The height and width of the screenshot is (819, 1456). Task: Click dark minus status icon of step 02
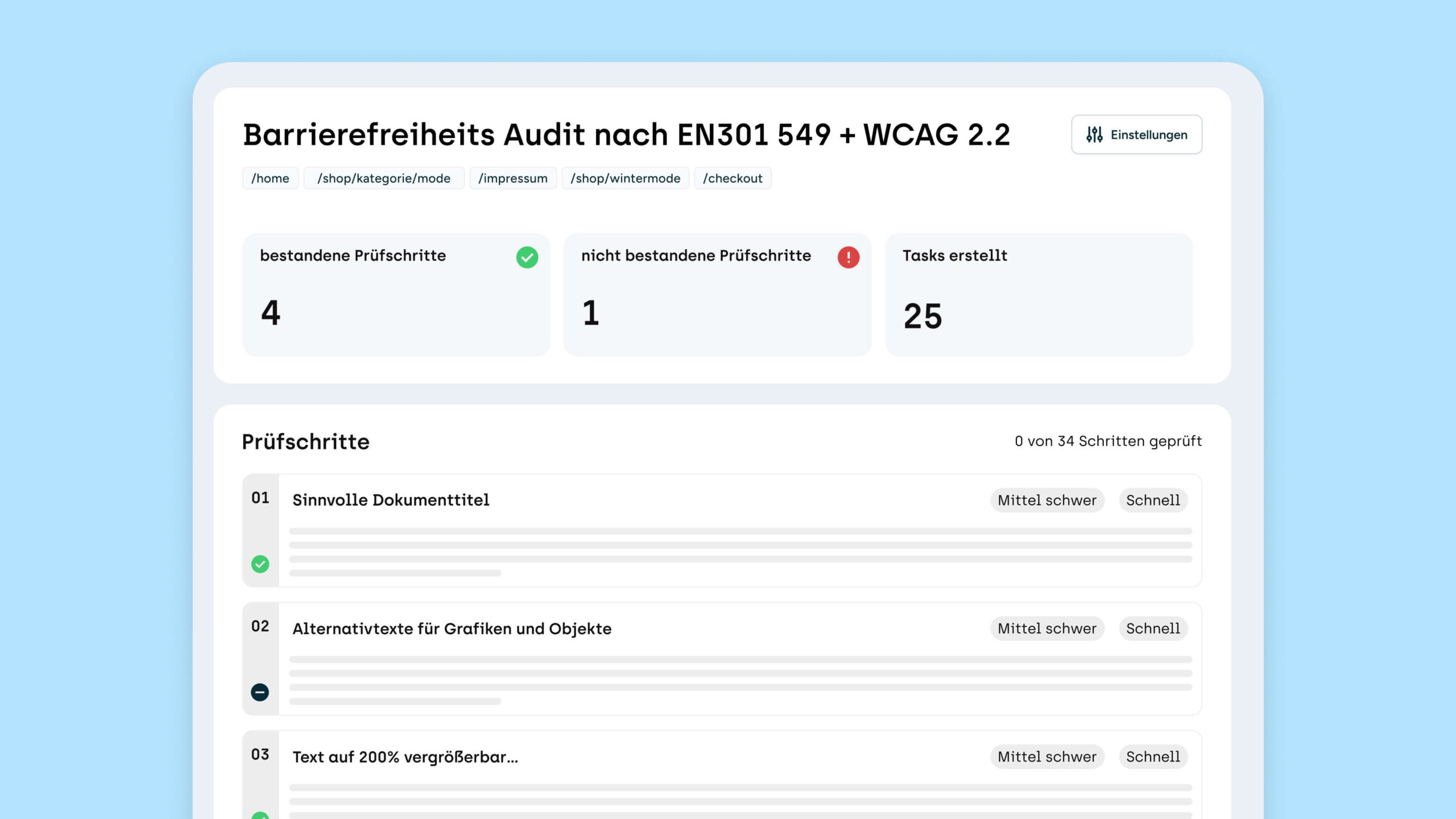point(260,692)
